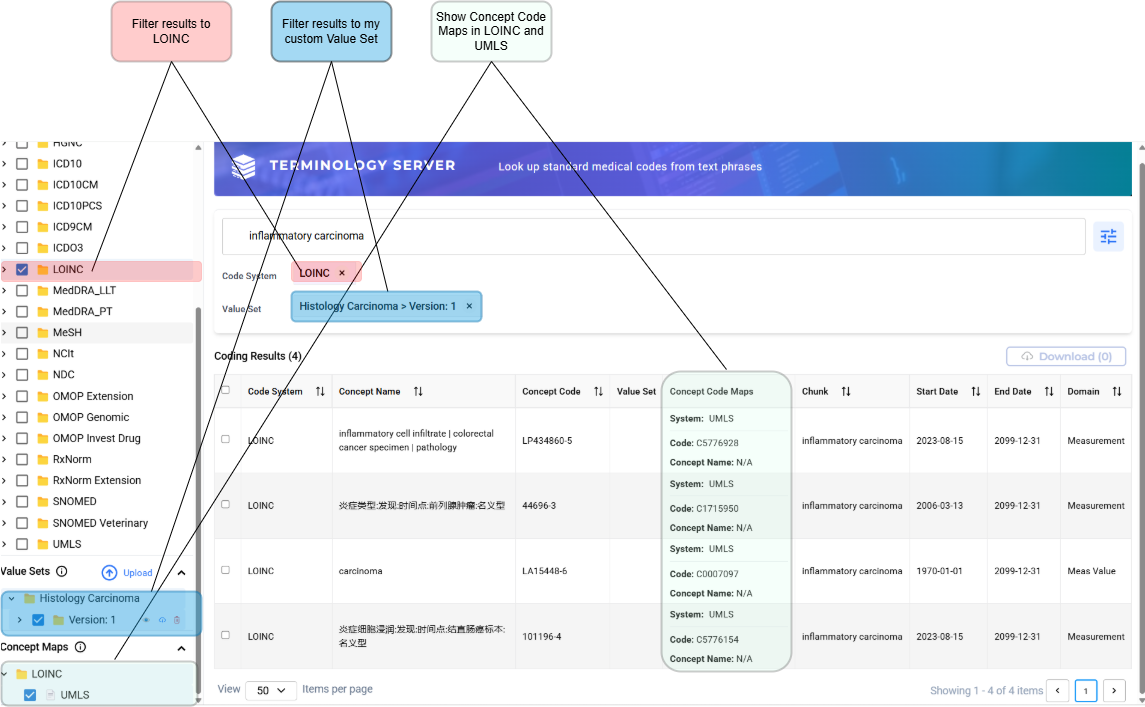Click the eye icon on Version: 1 row

click(x=146, y=620)
